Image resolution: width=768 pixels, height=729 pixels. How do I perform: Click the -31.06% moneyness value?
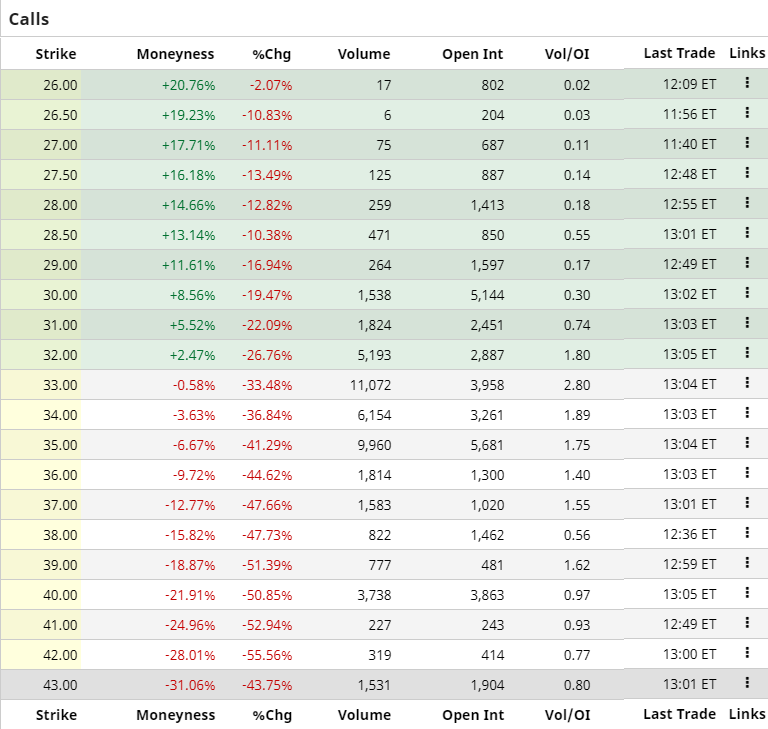[190, 685]
